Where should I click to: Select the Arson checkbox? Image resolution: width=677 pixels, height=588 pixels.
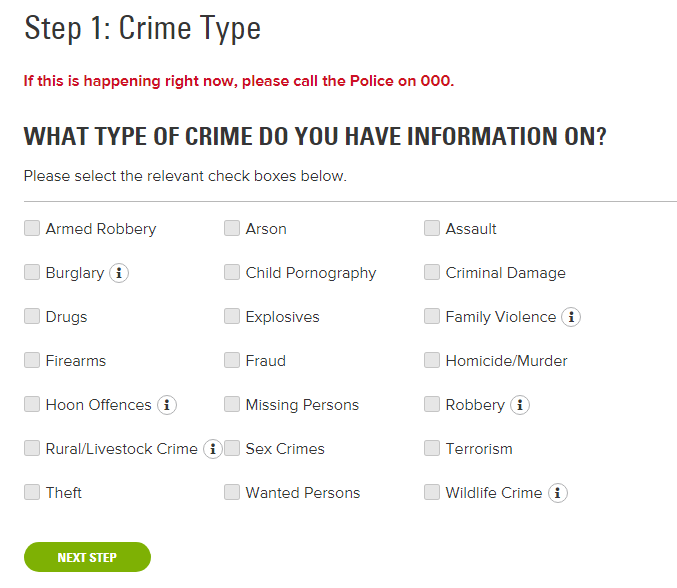[232, 229]
